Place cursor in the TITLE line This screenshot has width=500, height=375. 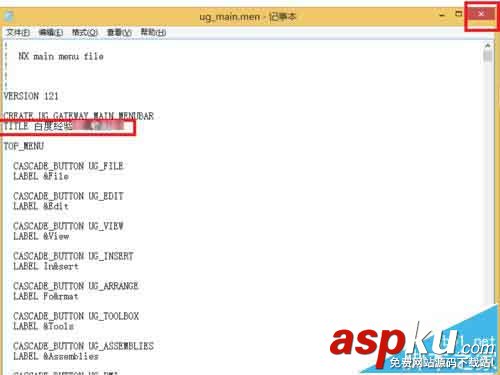coord(65,126)
